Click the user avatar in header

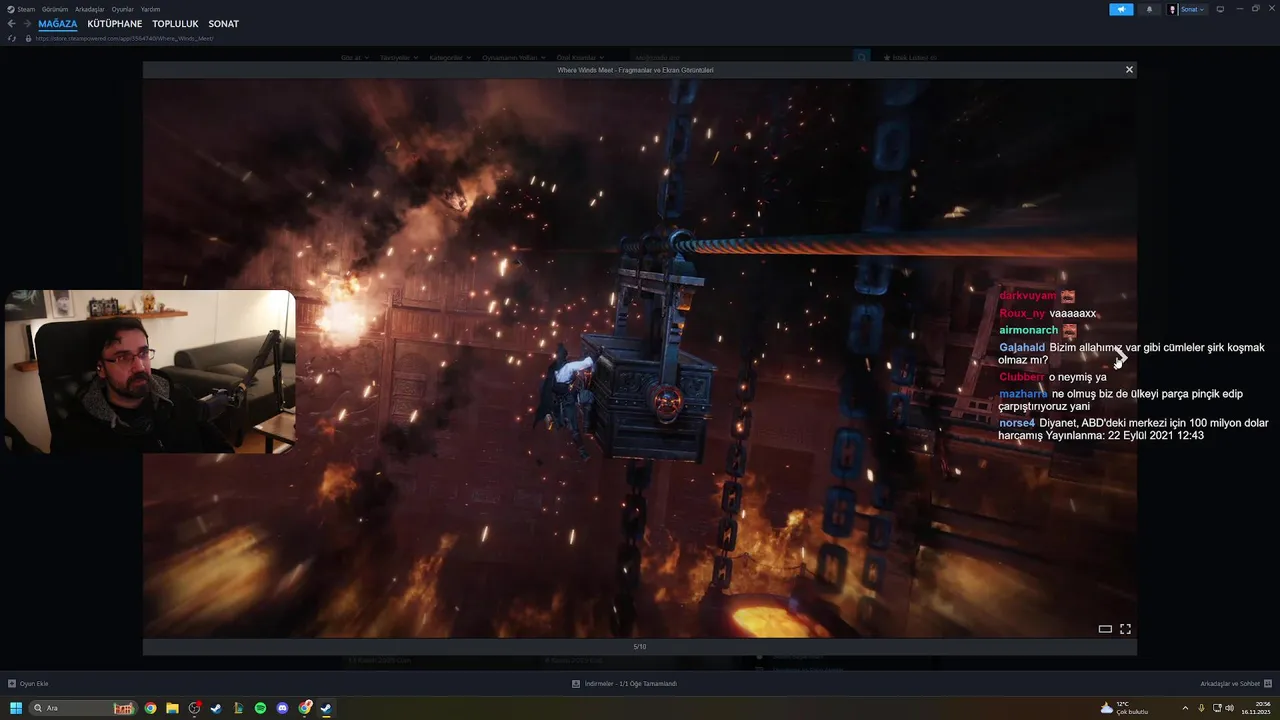point(1173,9)
